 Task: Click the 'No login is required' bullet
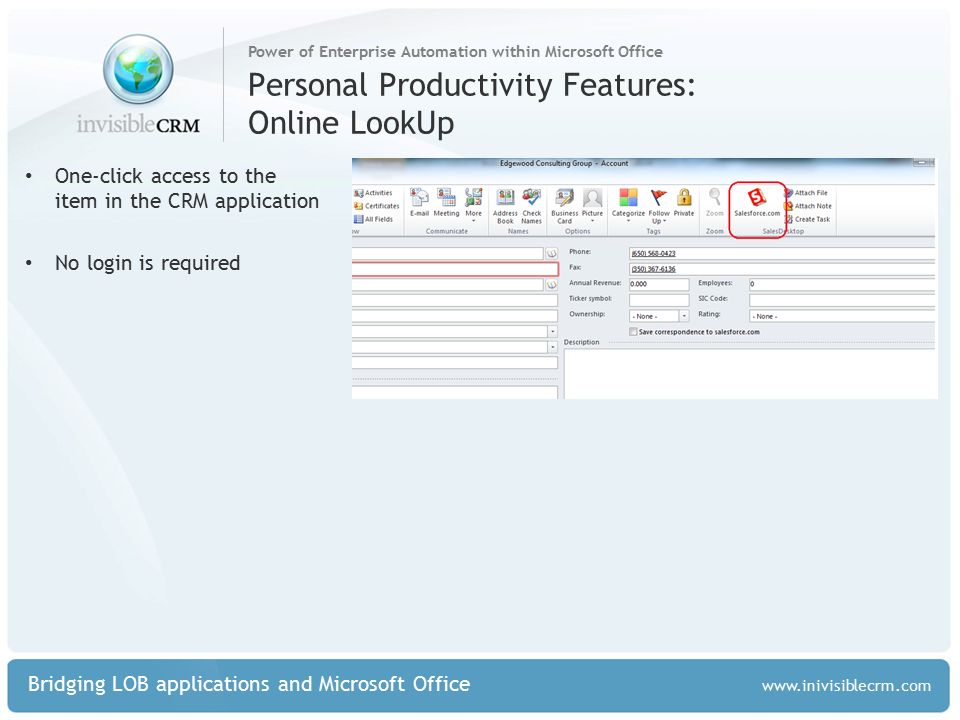tap(147, 263)
